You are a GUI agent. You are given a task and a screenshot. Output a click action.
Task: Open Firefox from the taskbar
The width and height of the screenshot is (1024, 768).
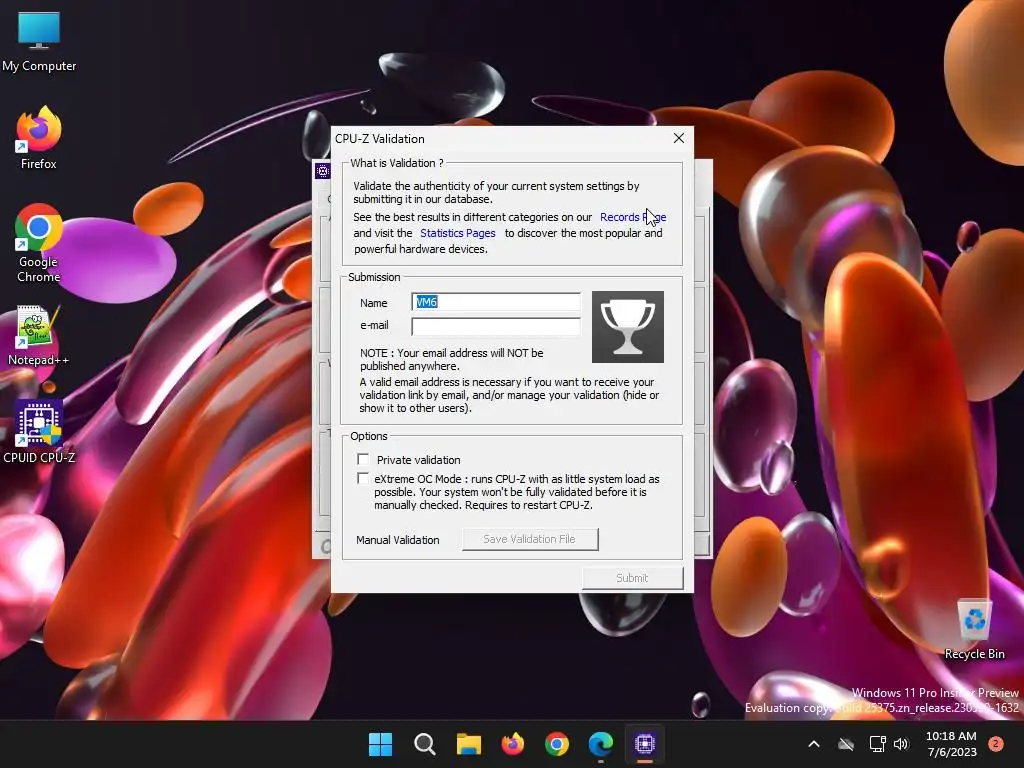[513, 744]
